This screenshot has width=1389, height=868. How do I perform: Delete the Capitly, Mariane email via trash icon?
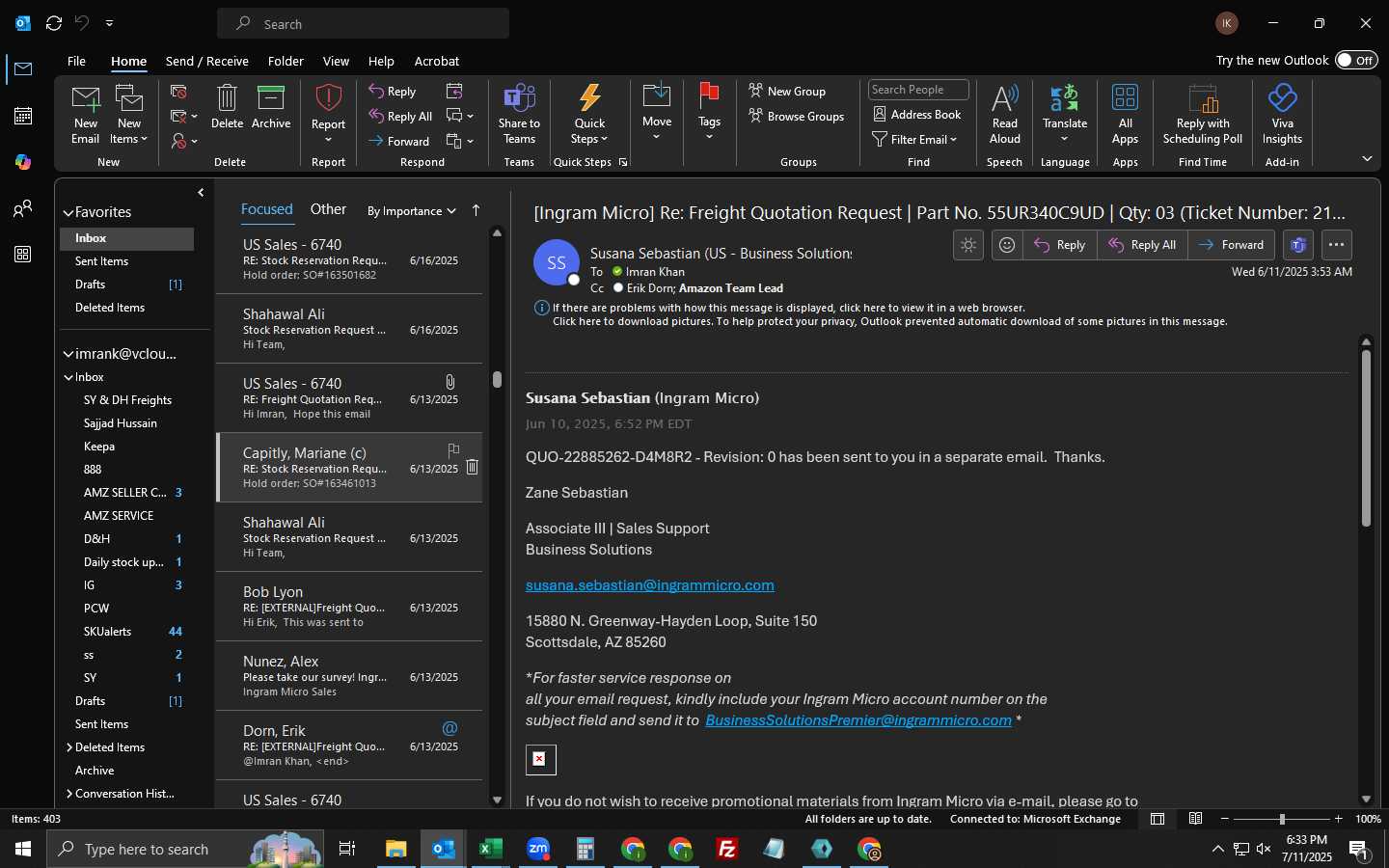point(472,468)
